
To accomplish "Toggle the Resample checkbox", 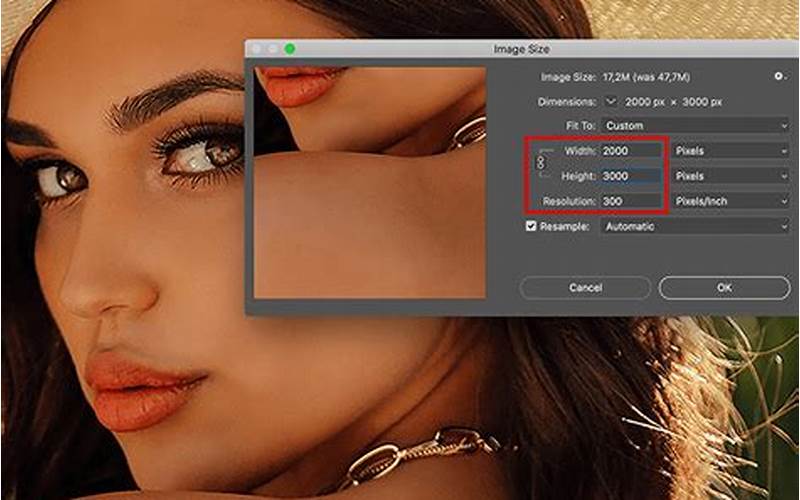I will pyautogui.click(x=531, y=226).
